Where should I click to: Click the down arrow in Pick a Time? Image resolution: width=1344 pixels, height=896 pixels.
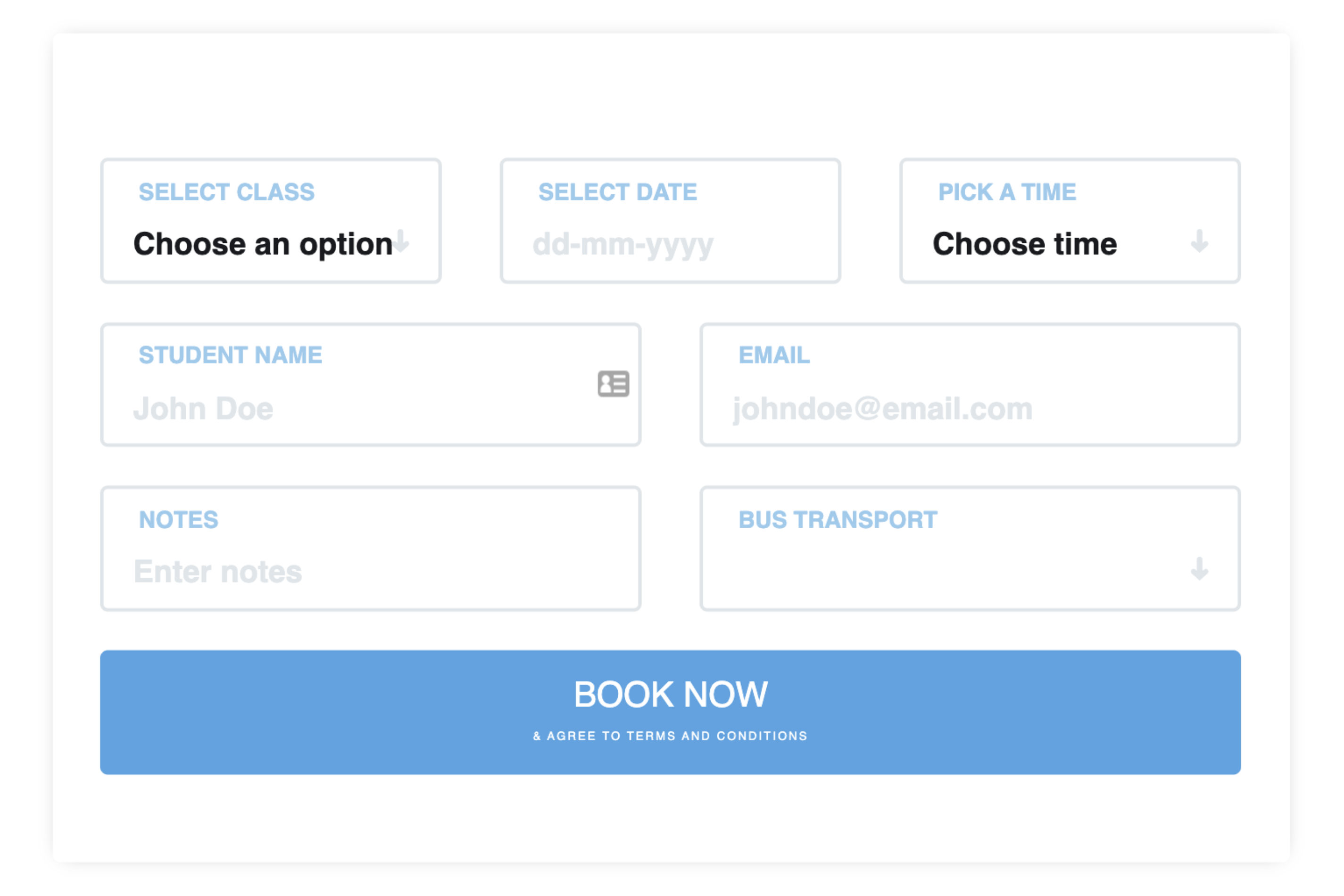1199,241
